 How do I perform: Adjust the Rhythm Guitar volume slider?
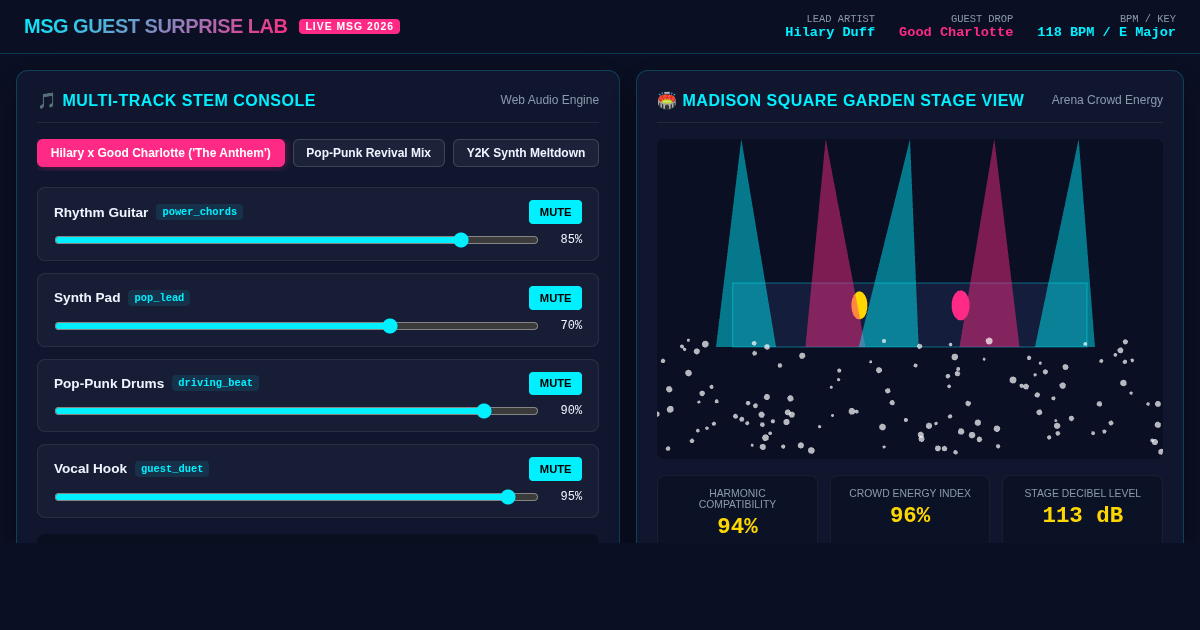point(296,240)
